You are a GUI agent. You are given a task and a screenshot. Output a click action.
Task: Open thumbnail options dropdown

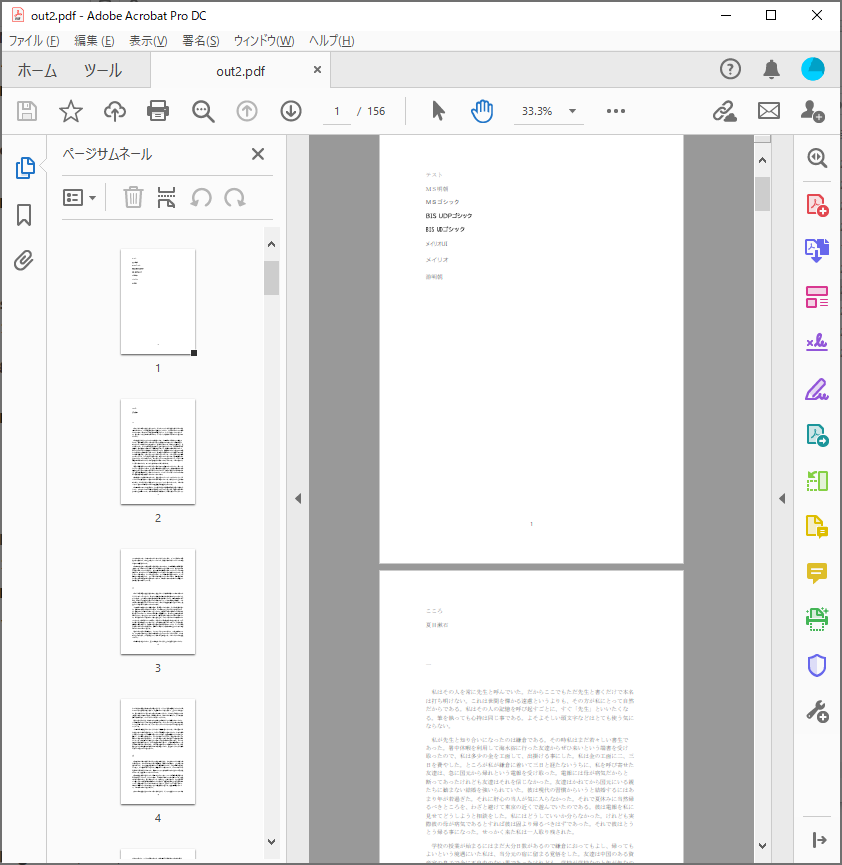[79, 197]
